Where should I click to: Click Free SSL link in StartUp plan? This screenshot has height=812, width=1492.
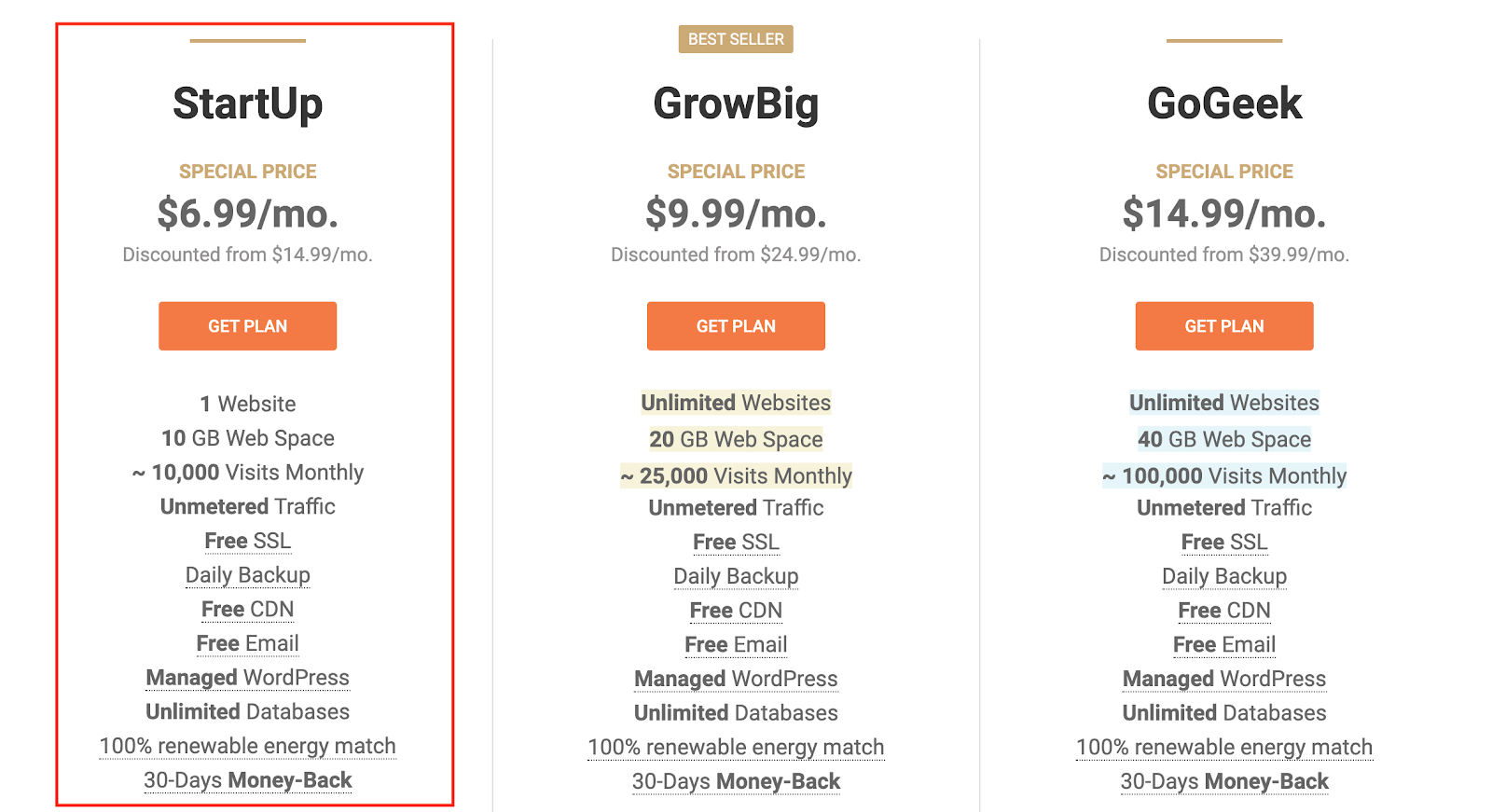click(x=247, y=541)
